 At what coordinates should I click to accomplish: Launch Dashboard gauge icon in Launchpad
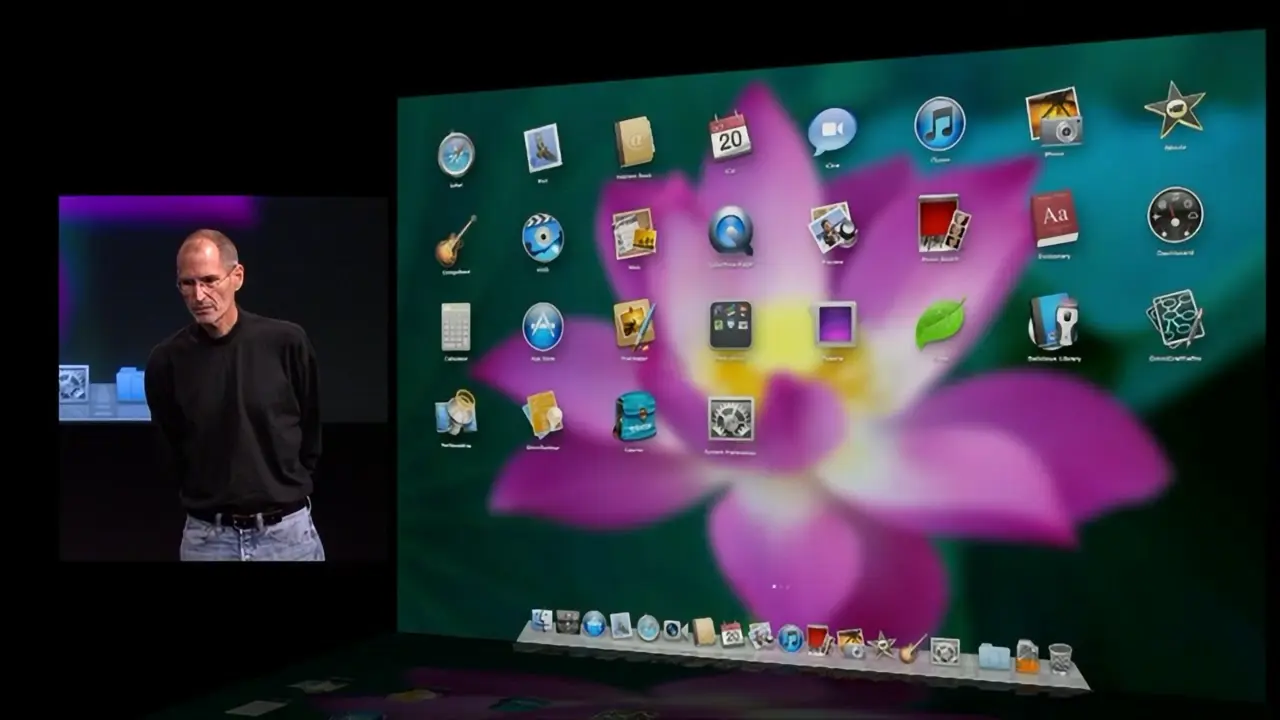1175,214
